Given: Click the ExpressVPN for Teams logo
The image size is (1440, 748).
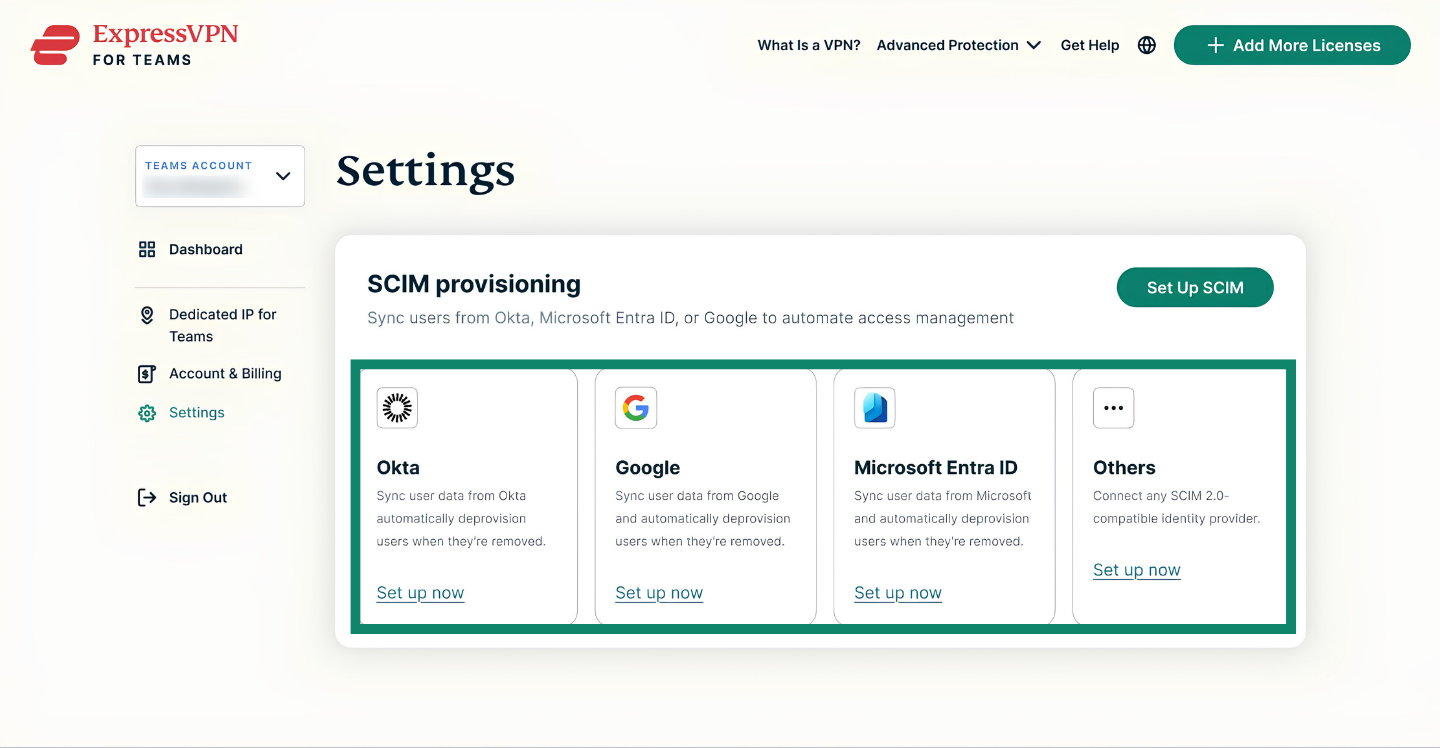Looking at the screenshot, I should click(134, 45).
